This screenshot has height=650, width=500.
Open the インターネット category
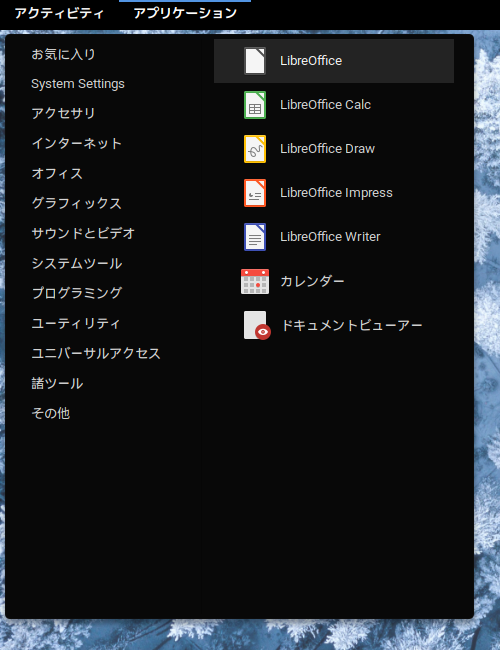click(77, 143)
